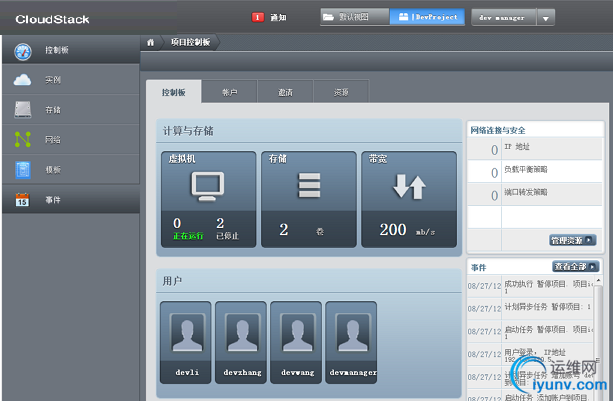Click the 管理资源 button
The width and height of the screenshot is (613, 401).
[573, 240]
